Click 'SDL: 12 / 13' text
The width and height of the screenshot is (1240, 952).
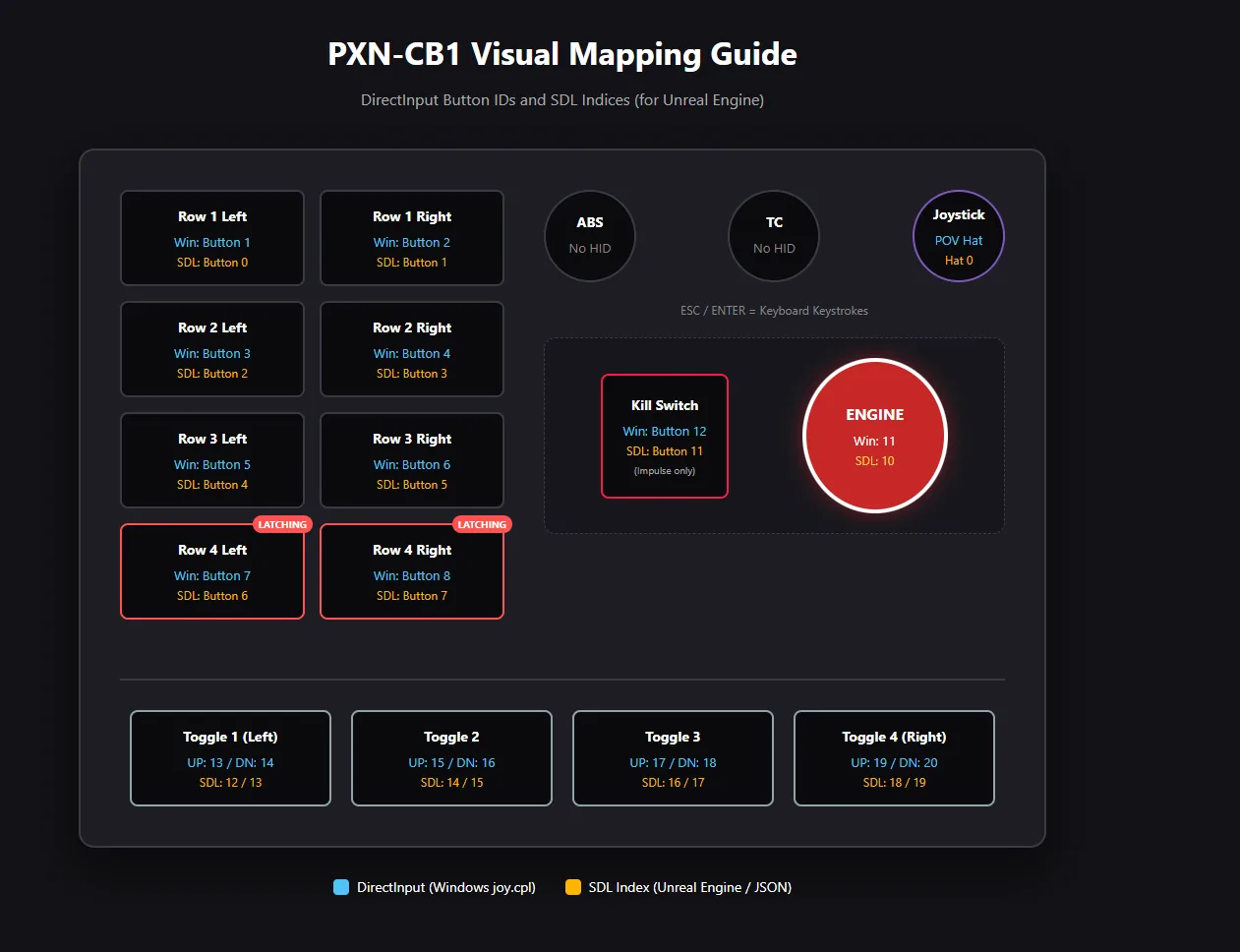pyautogui.click(x=230, y=783)
